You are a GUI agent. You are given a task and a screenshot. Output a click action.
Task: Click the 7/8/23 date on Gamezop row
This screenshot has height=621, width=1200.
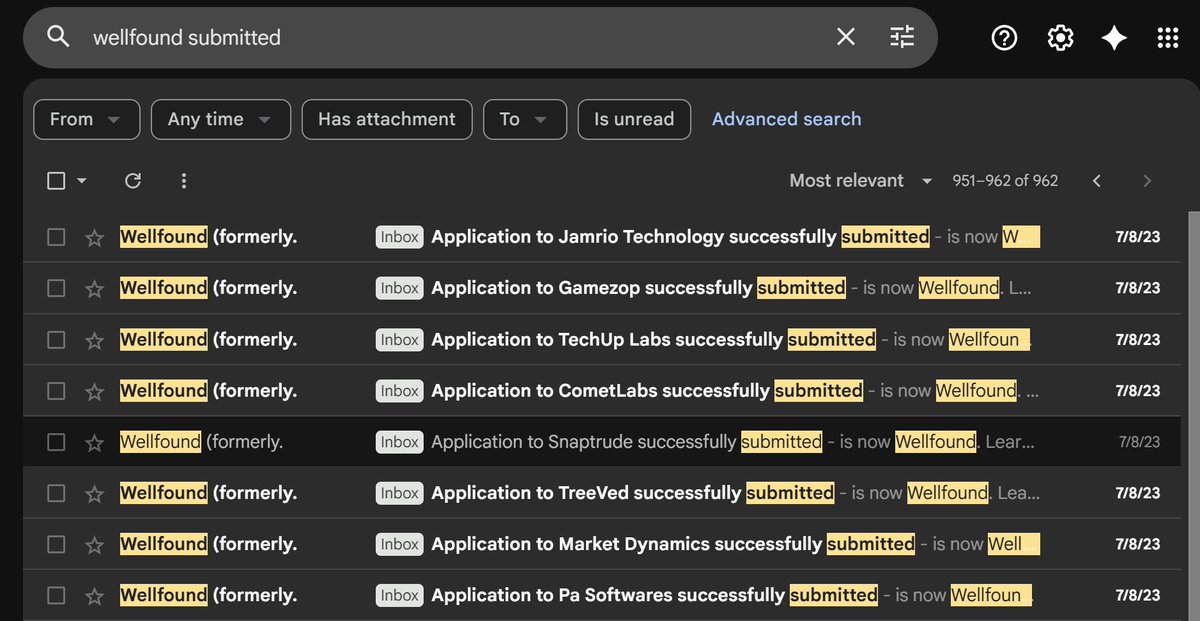[x=1137, y=288]
